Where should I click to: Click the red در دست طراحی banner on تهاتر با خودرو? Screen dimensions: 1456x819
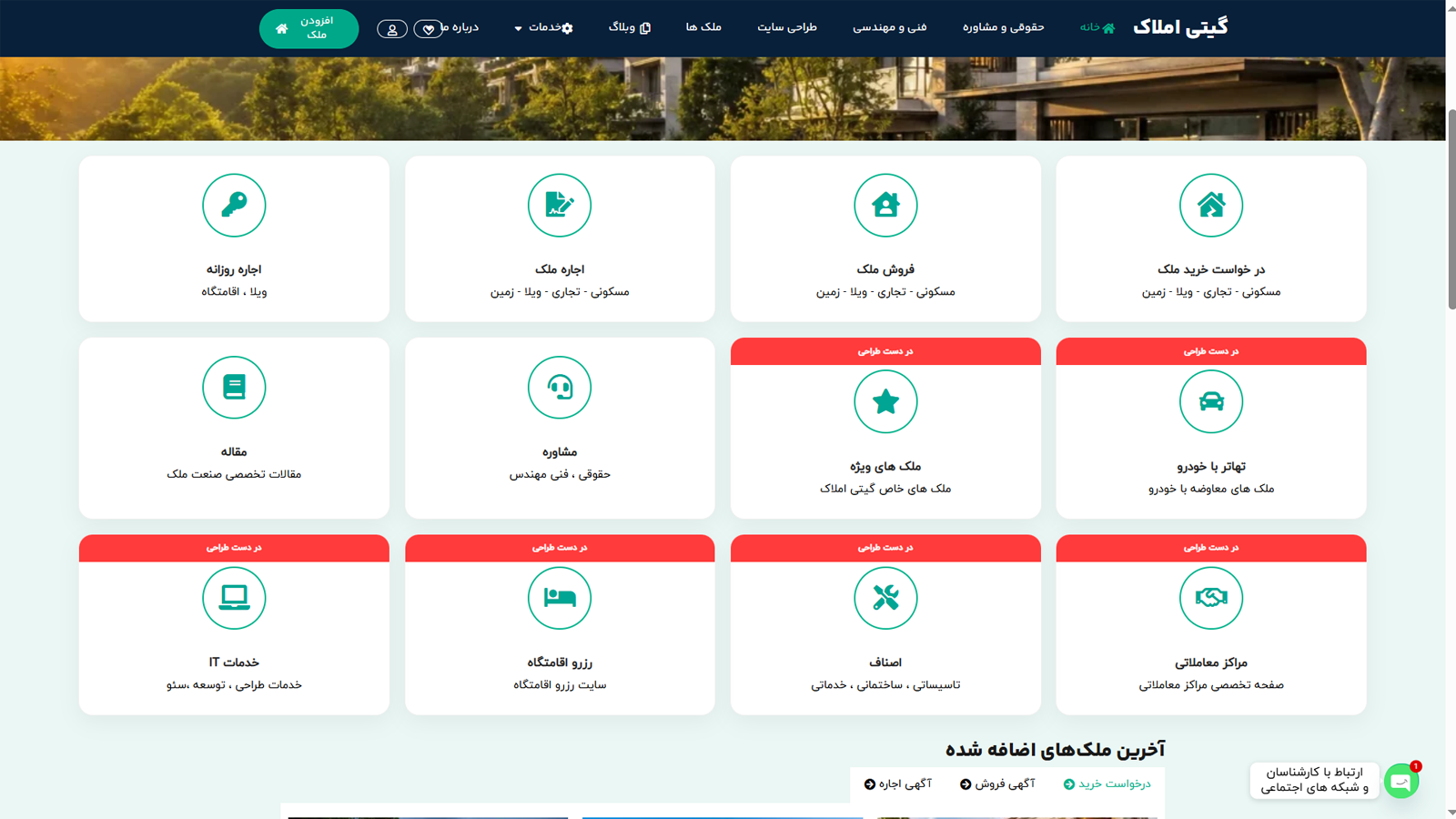pos(1210,351)
